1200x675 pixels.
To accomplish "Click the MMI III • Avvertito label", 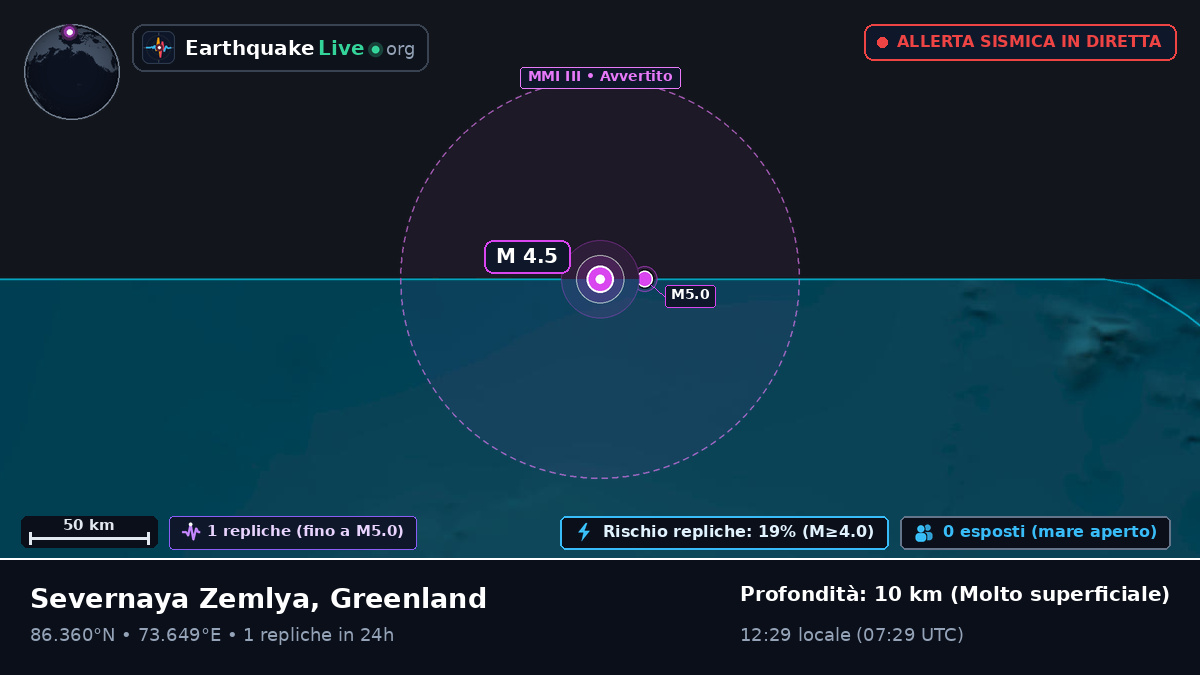I will [x=600, y=77].
